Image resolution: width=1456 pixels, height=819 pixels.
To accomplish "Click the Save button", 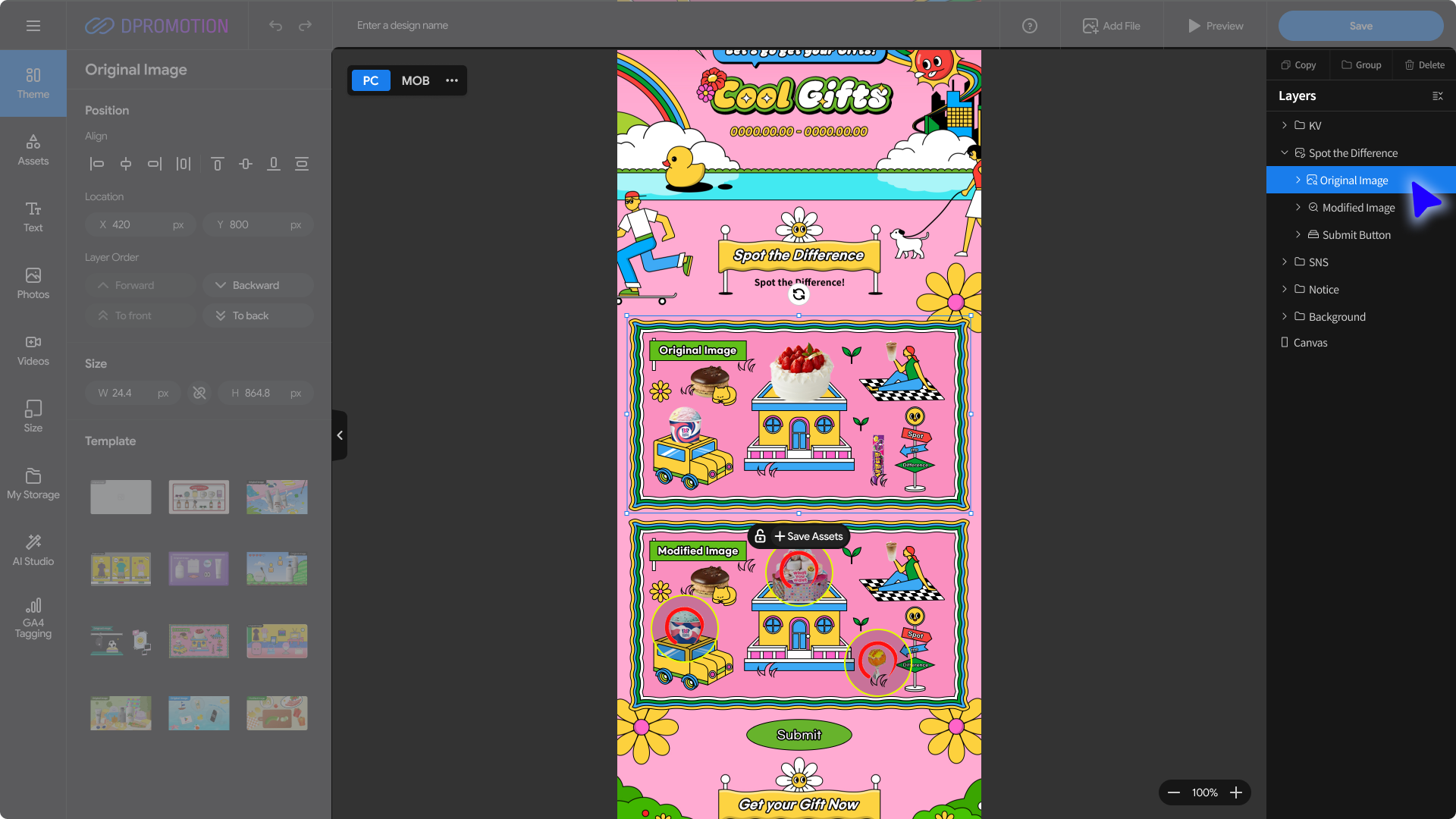I will coord(1360,26).
